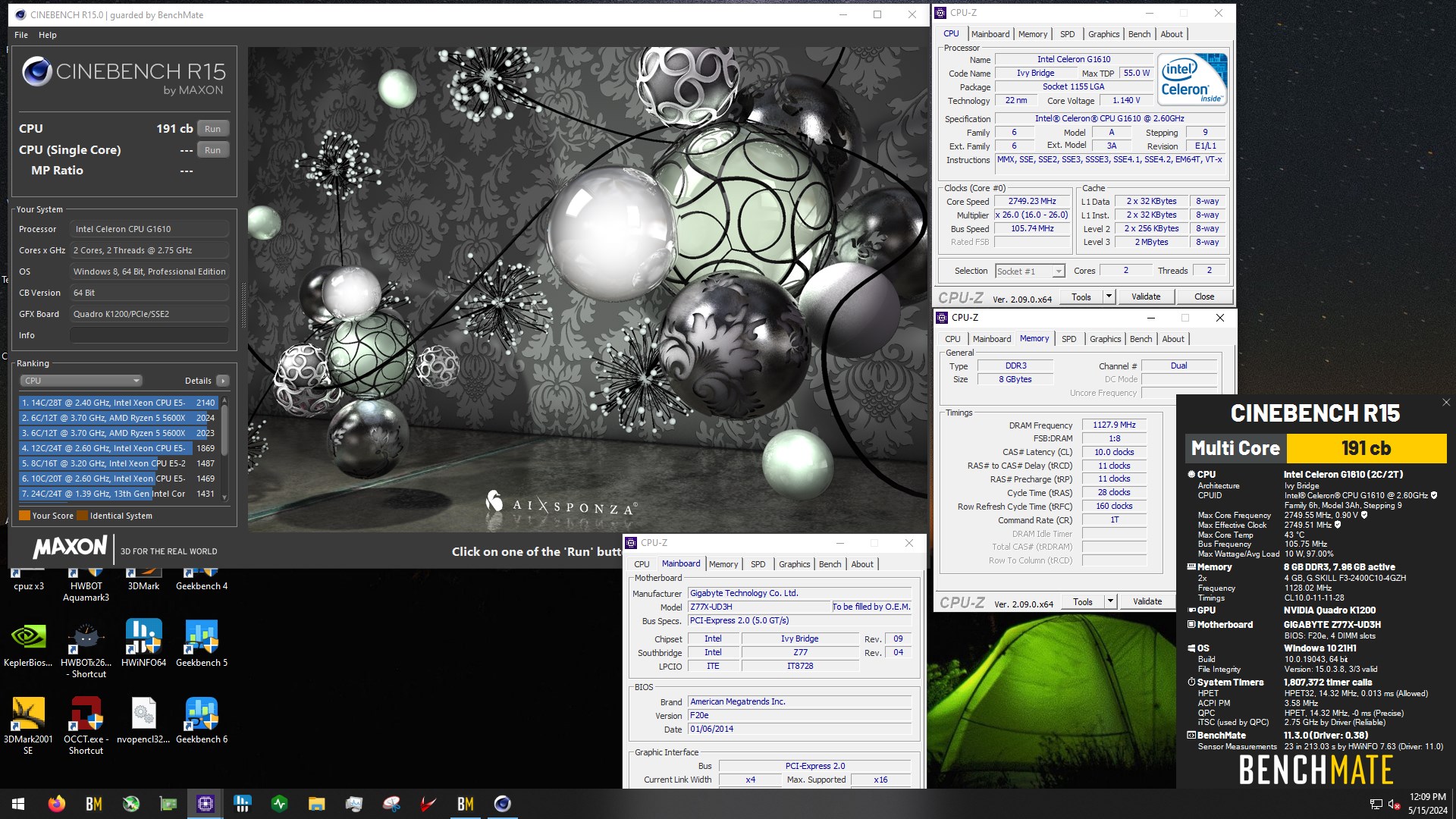The height and width of the screenshot is (819, 1456).
Task: Click the Cinebench side panel collapse grip
Action: click(x=243, y=305)
